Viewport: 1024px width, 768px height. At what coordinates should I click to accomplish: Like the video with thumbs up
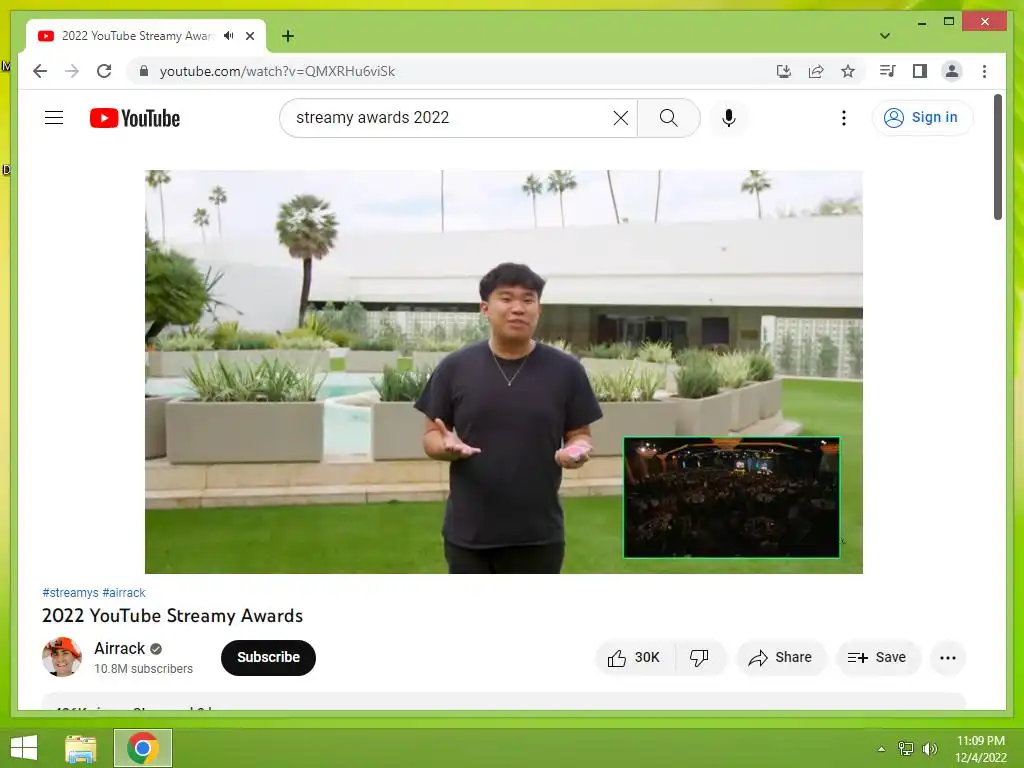[x=633, y=658]
